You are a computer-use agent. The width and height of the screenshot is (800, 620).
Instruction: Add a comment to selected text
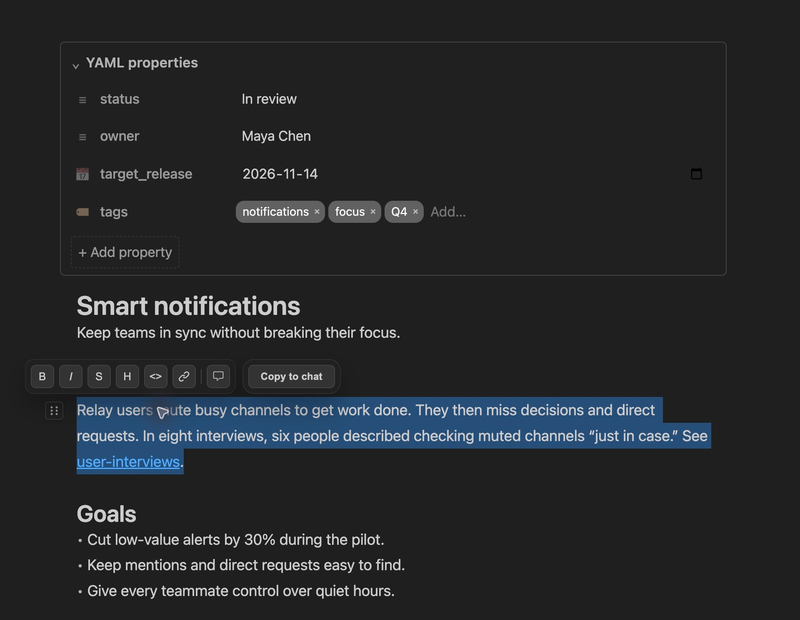(218, 377)
